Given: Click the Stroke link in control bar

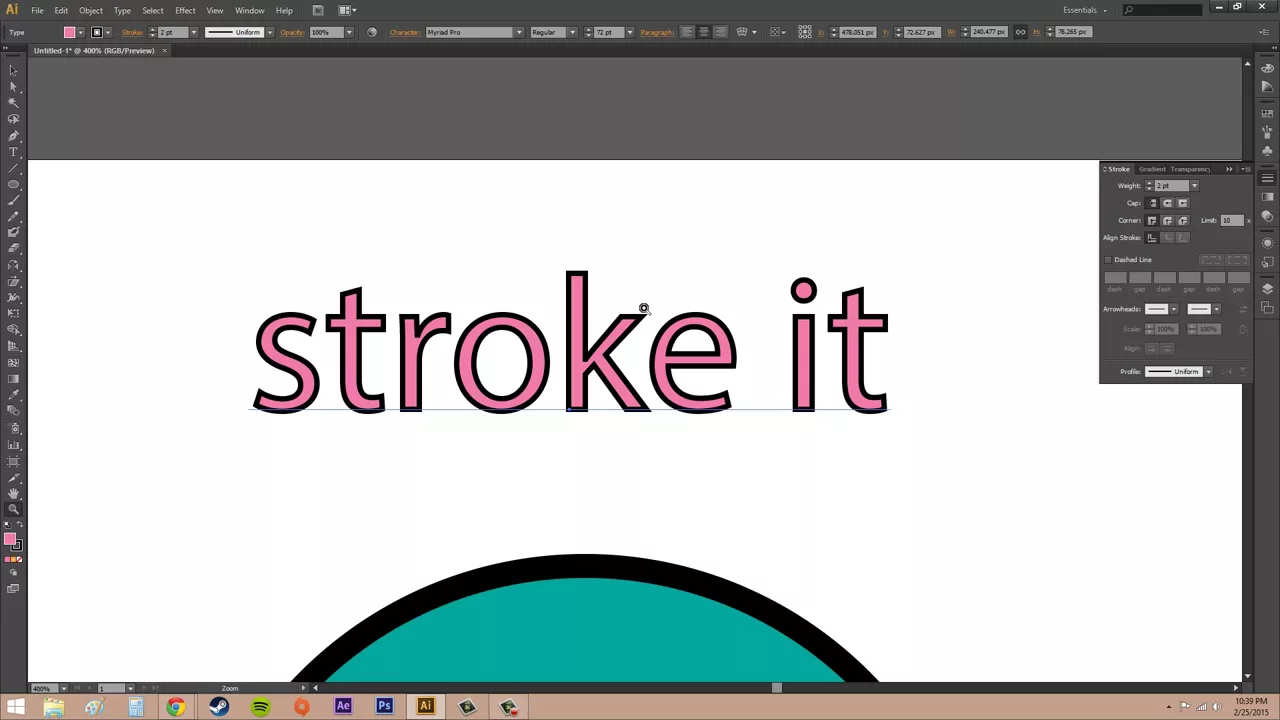Looking at the screenshot, I should tap(133, 32).
